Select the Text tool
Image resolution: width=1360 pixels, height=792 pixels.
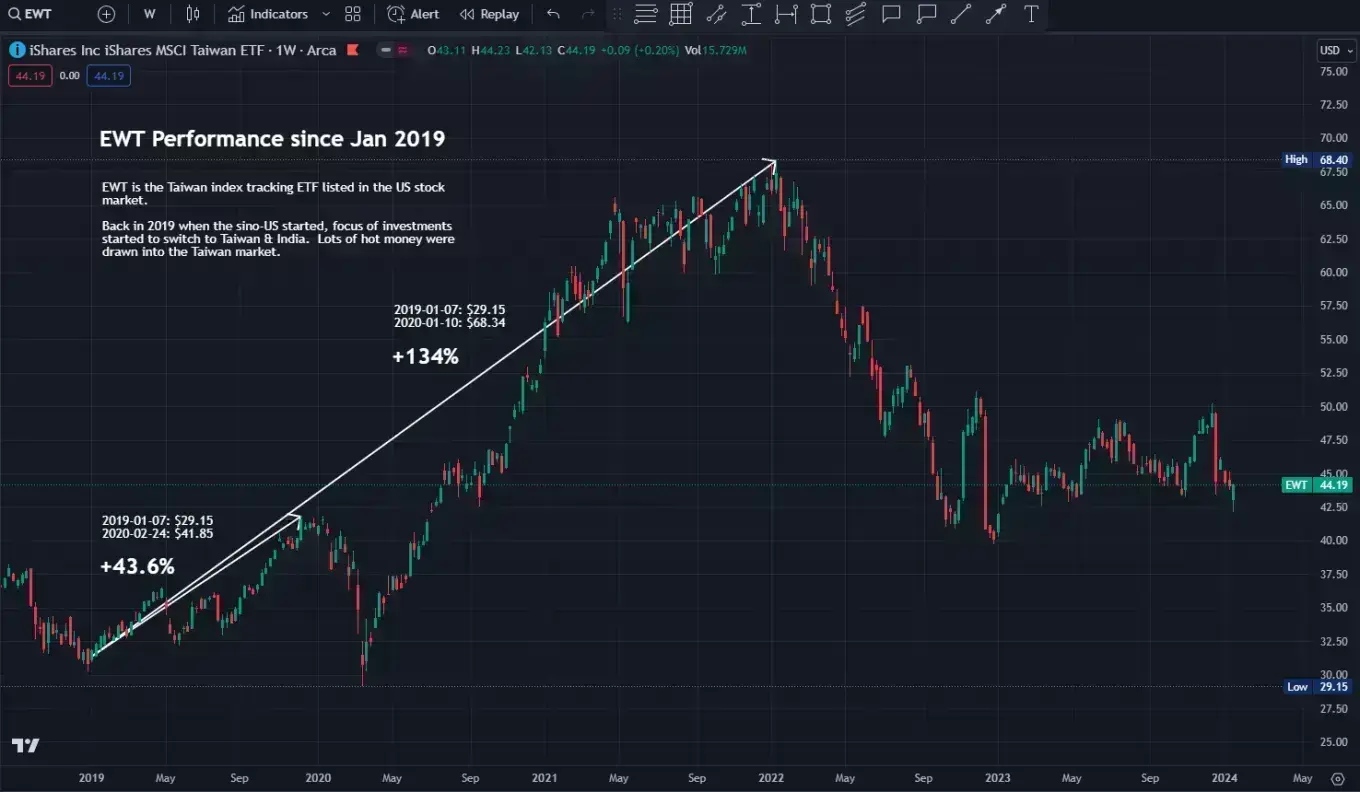pyautogui.click(x=1031, y=14)
